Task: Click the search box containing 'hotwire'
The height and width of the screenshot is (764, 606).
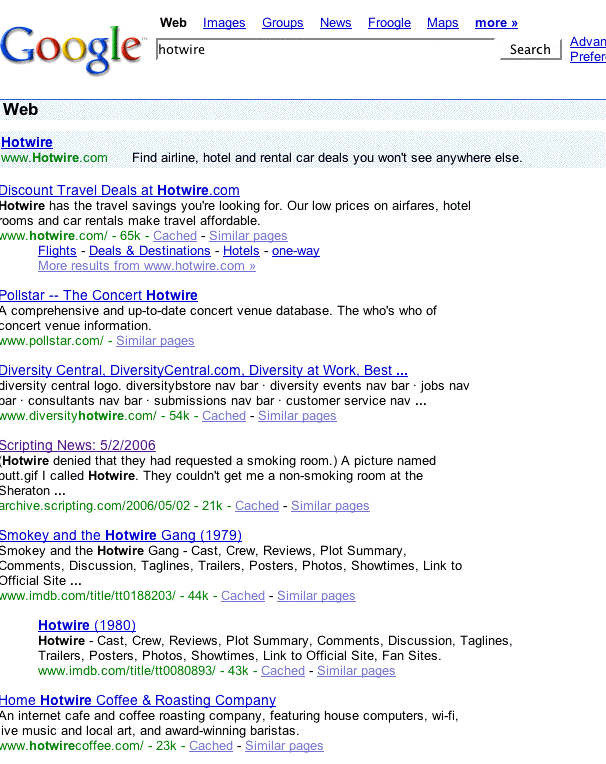Action: [x=325, y=49]
